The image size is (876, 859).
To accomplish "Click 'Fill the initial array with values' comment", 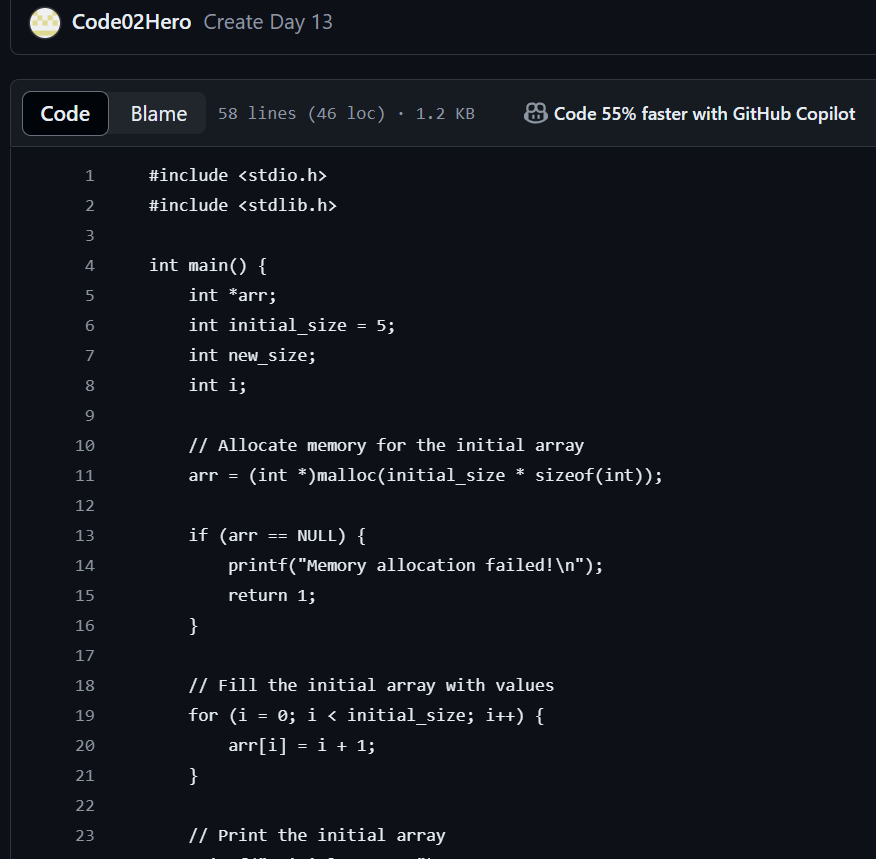I will point(371,685).
